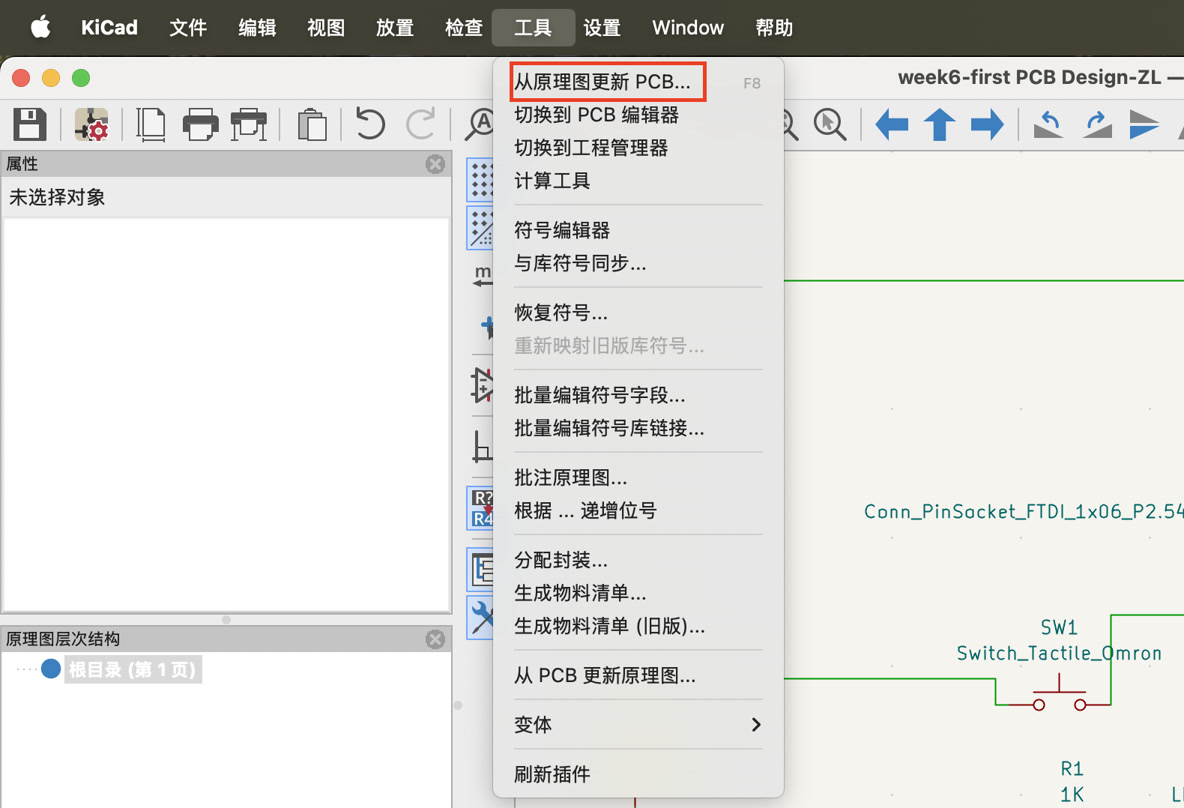Open the Window menu
Viewport: 1184px width, 808px height.
click(x=688, y=28)
